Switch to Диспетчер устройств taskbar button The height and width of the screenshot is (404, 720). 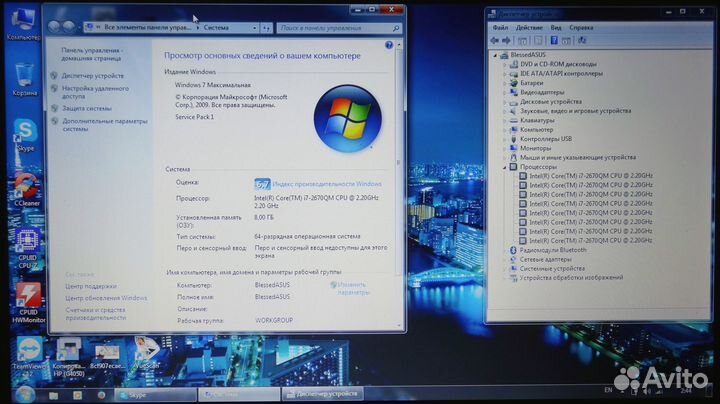click(322, 394)
